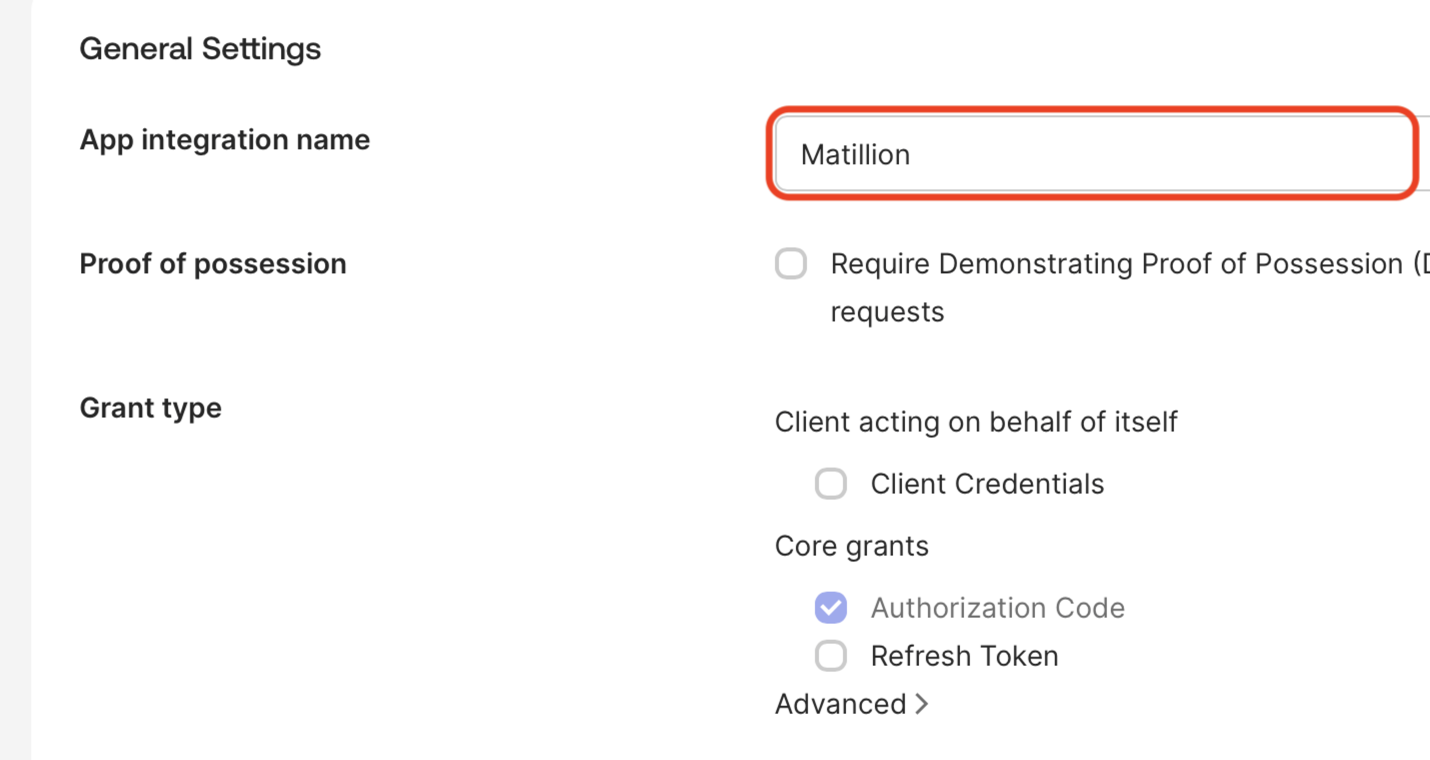Click the Client Credentials label text

pyautogui.click(x=988, y=484)
